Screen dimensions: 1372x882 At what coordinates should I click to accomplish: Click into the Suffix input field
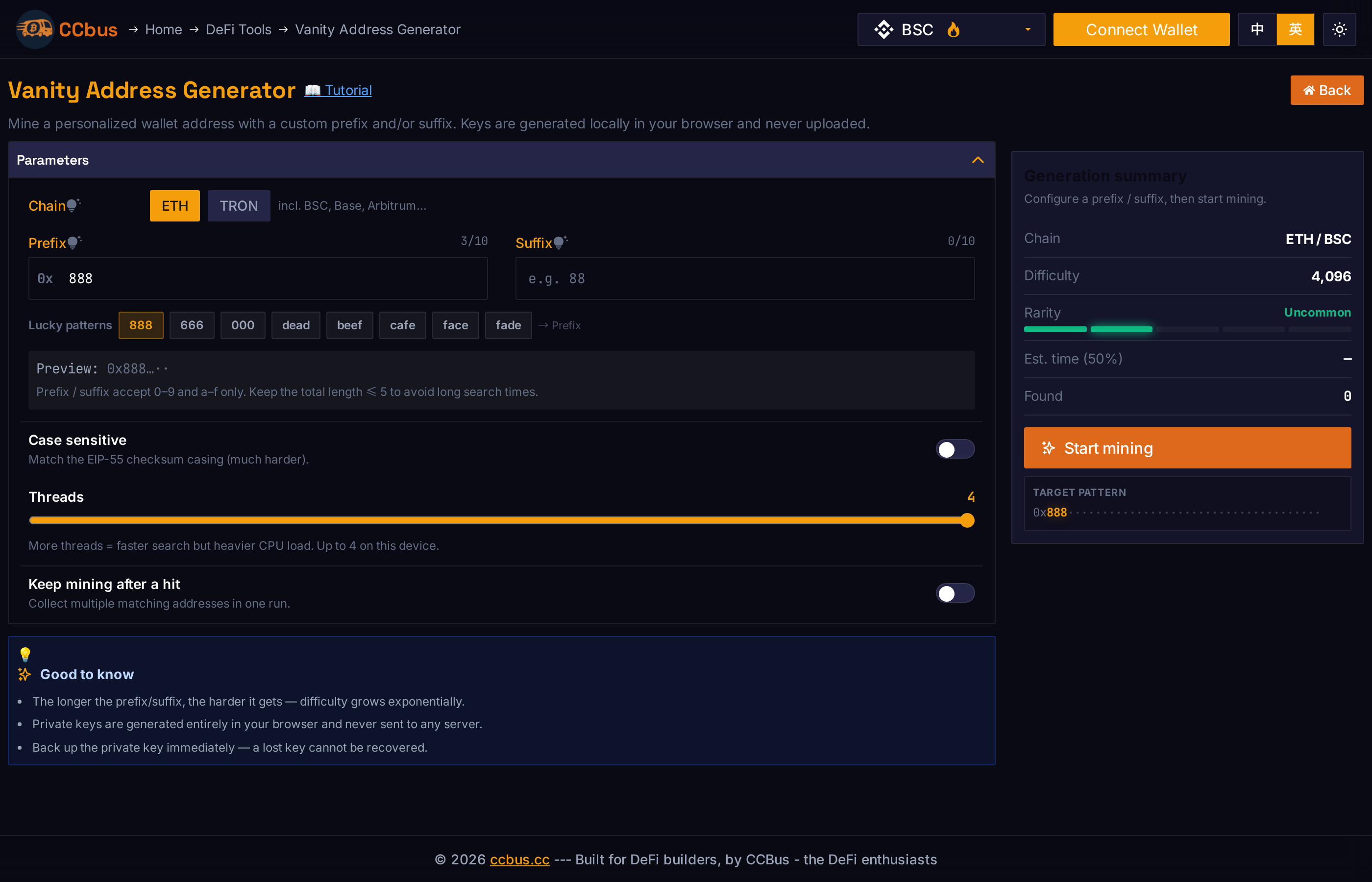tap(744, 278)
